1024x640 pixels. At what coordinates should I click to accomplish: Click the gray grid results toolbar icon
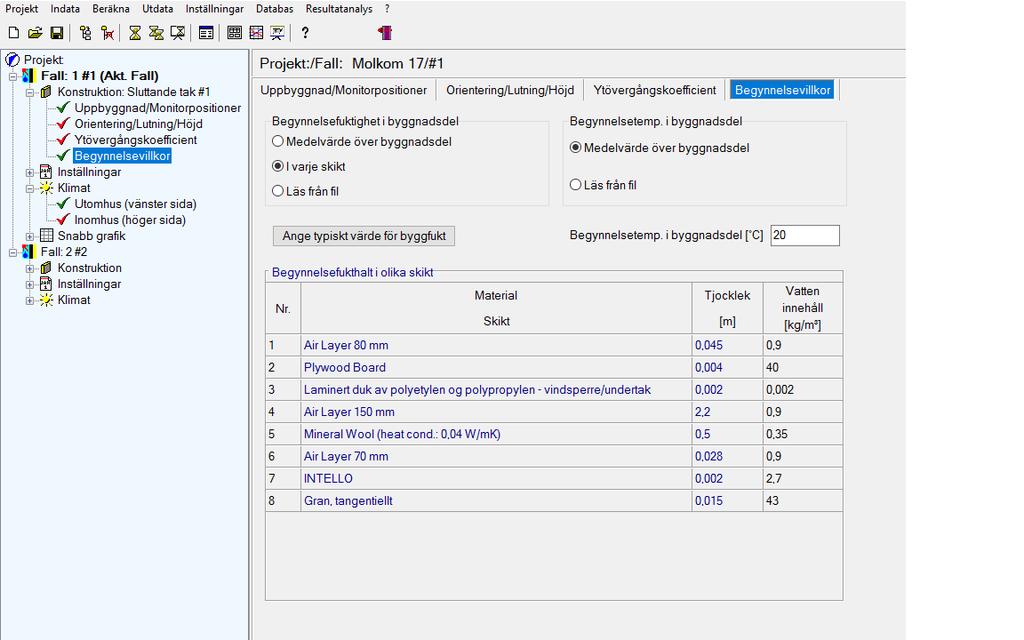(234, 33)
